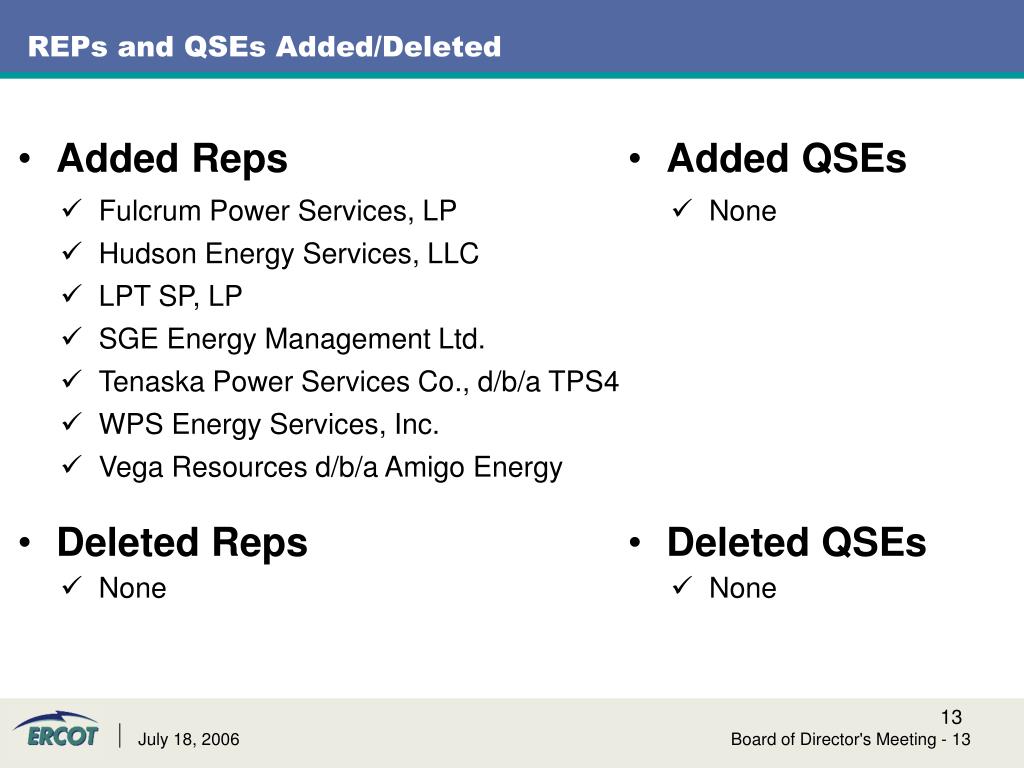The image size is (1024, 768).
Task: Click Tenaska Power Services Co. text line
Action: click(359, 381)
